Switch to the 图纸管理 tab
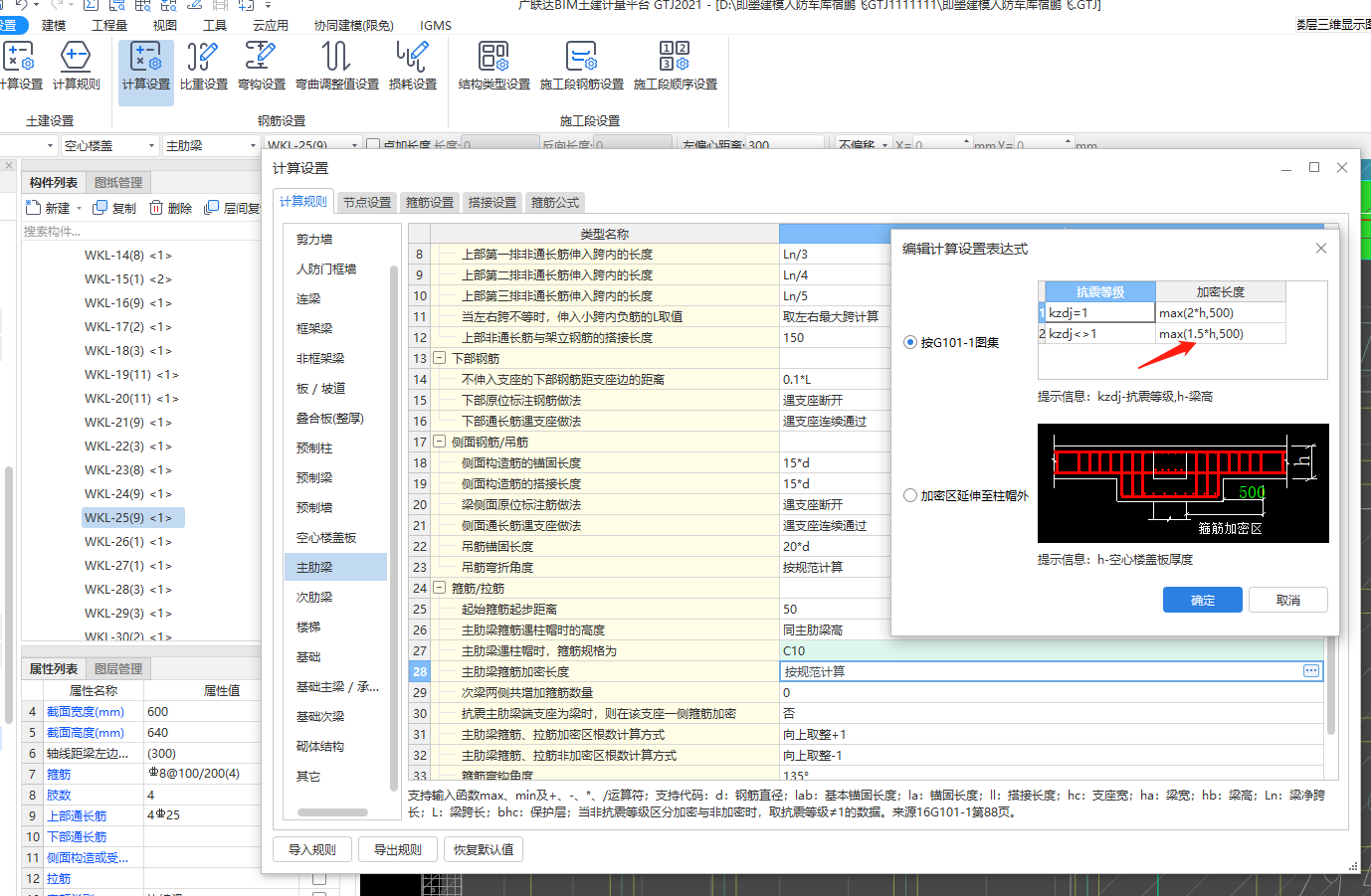 (x=118, y=182)
